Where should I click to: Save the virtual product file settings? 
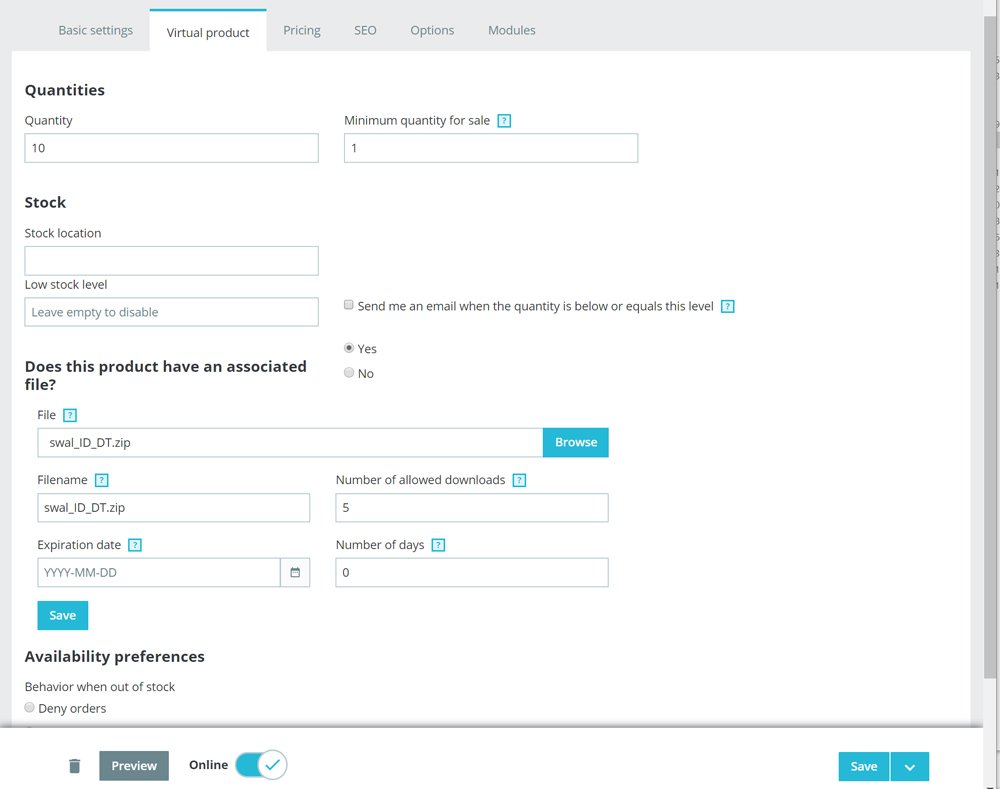click(62, 615)
